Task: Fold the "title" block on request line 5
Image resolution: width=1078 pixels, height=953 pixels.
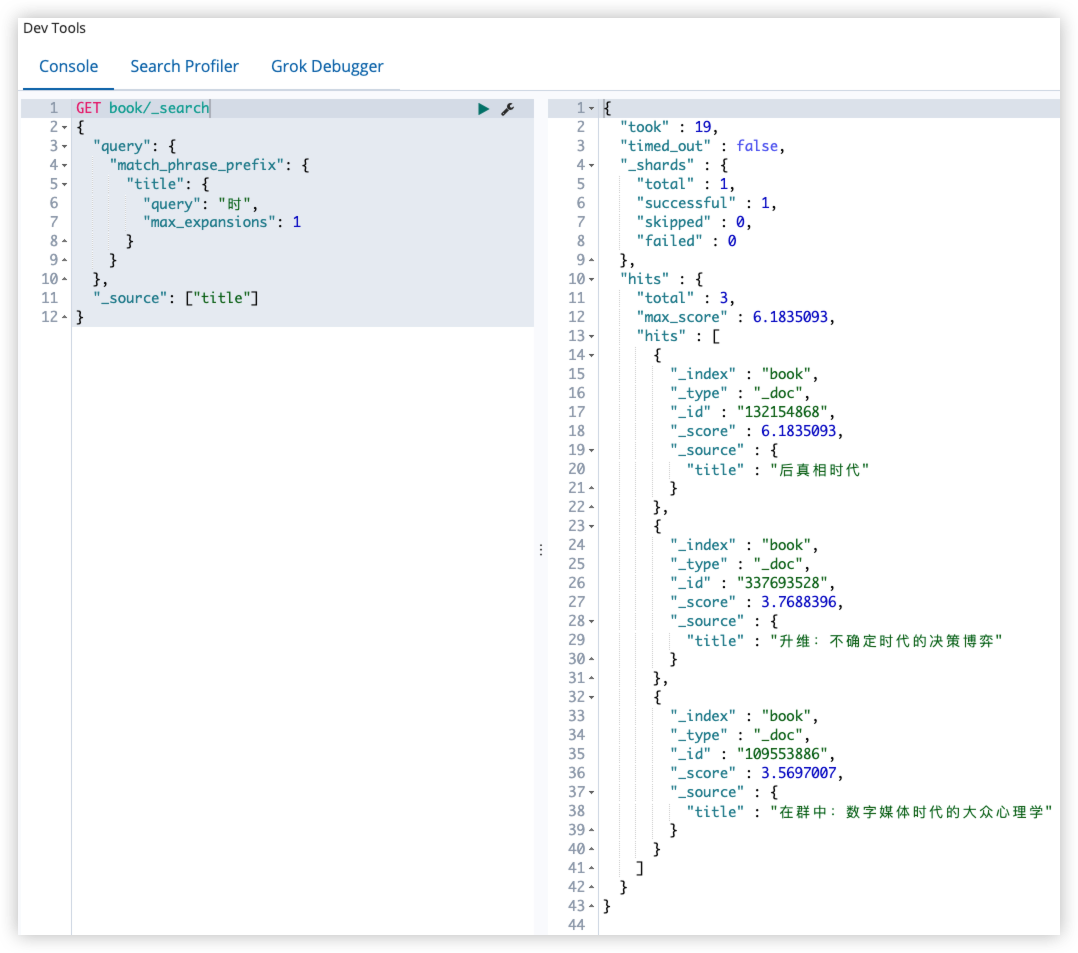Action: click(65, 184)
